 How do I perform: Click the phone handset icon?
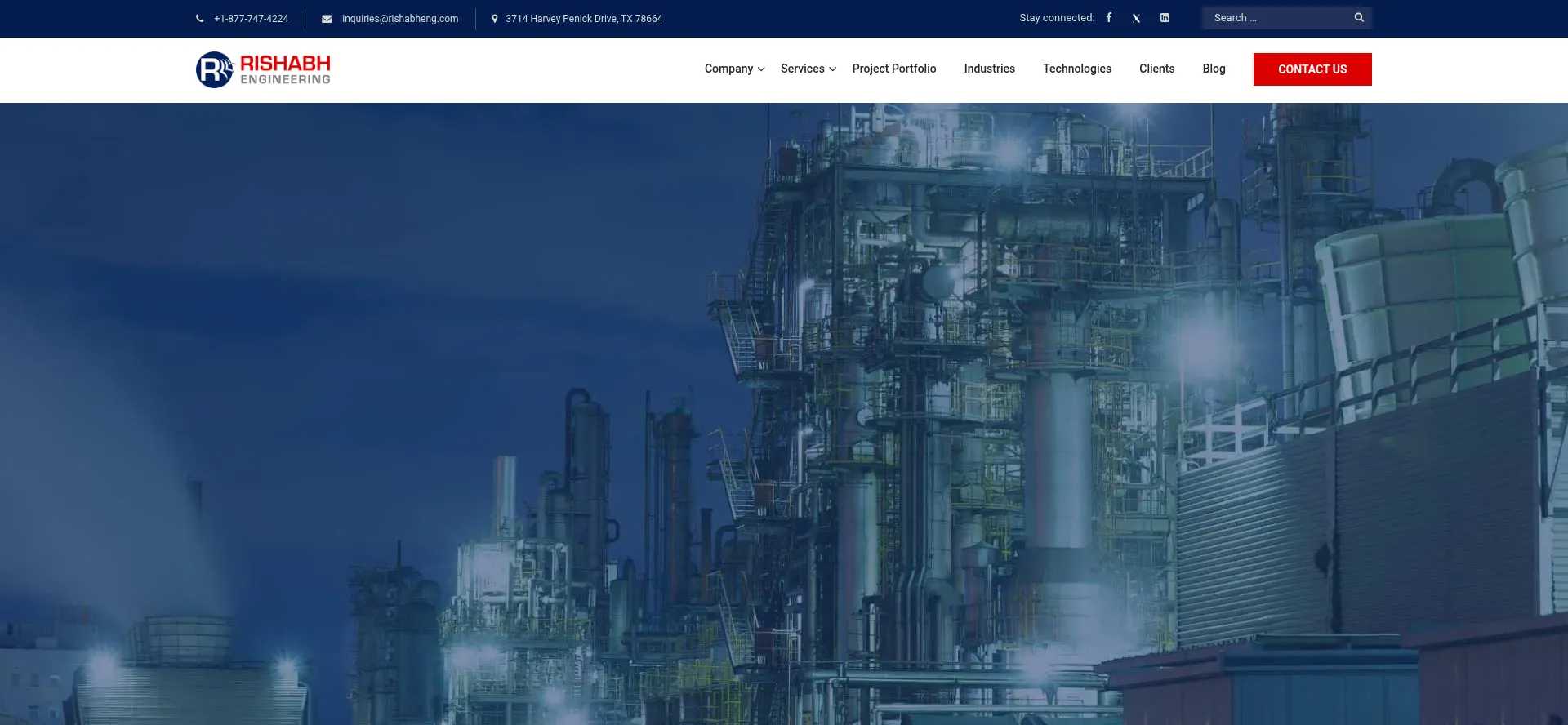(x=199, y=18)
